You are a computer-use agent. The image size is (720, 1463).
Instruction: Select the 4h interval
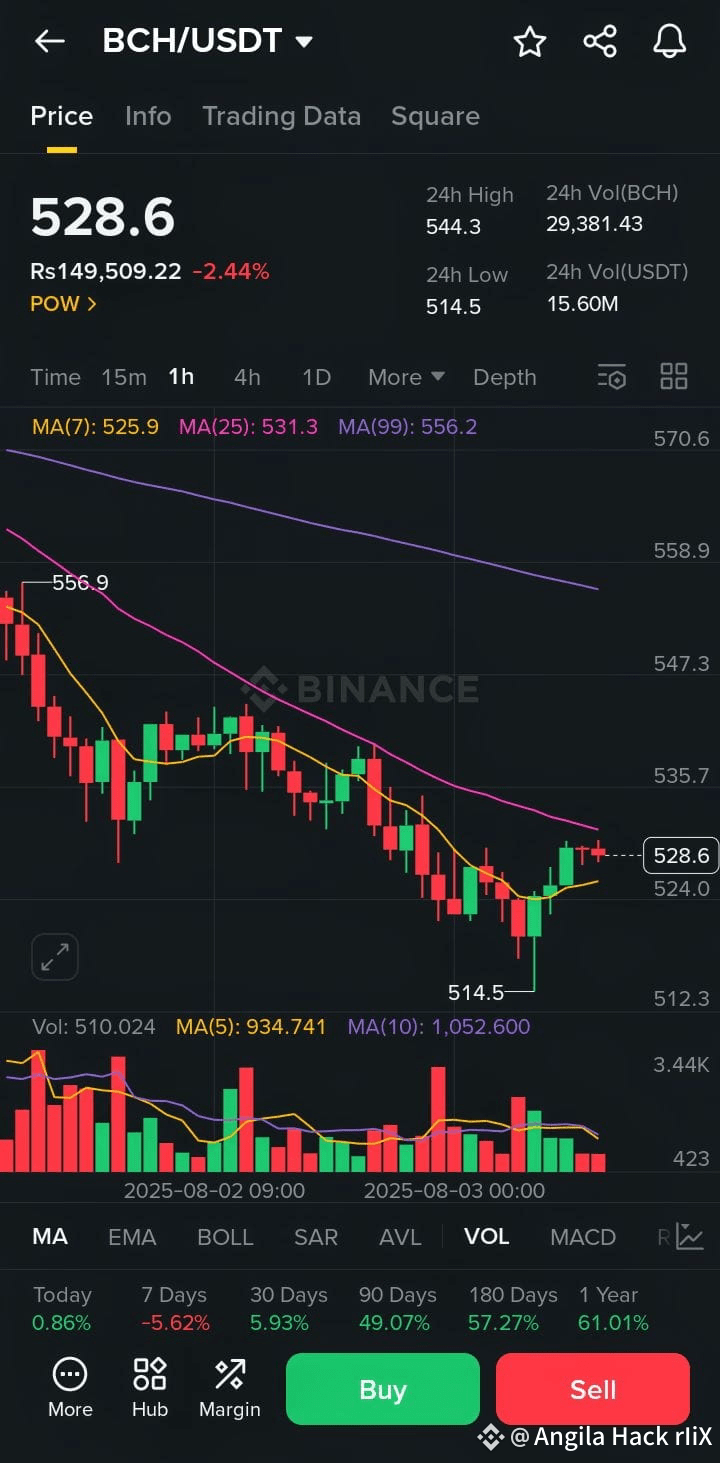tap(247, 377)
